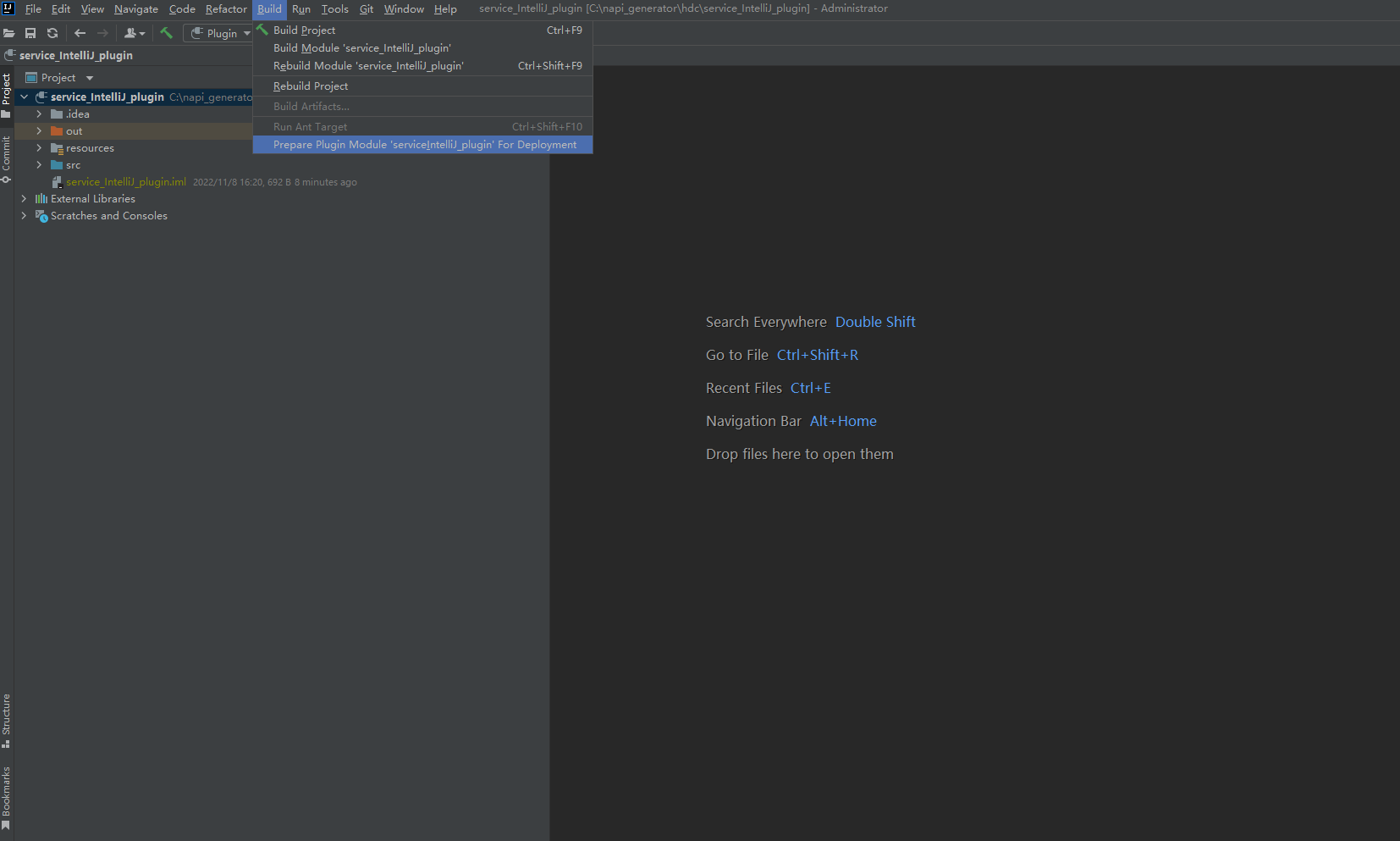Collapse the service_IntelliJ_plugin root node
The height and width of the screenshot is (841, 1400).
[24, 97]
